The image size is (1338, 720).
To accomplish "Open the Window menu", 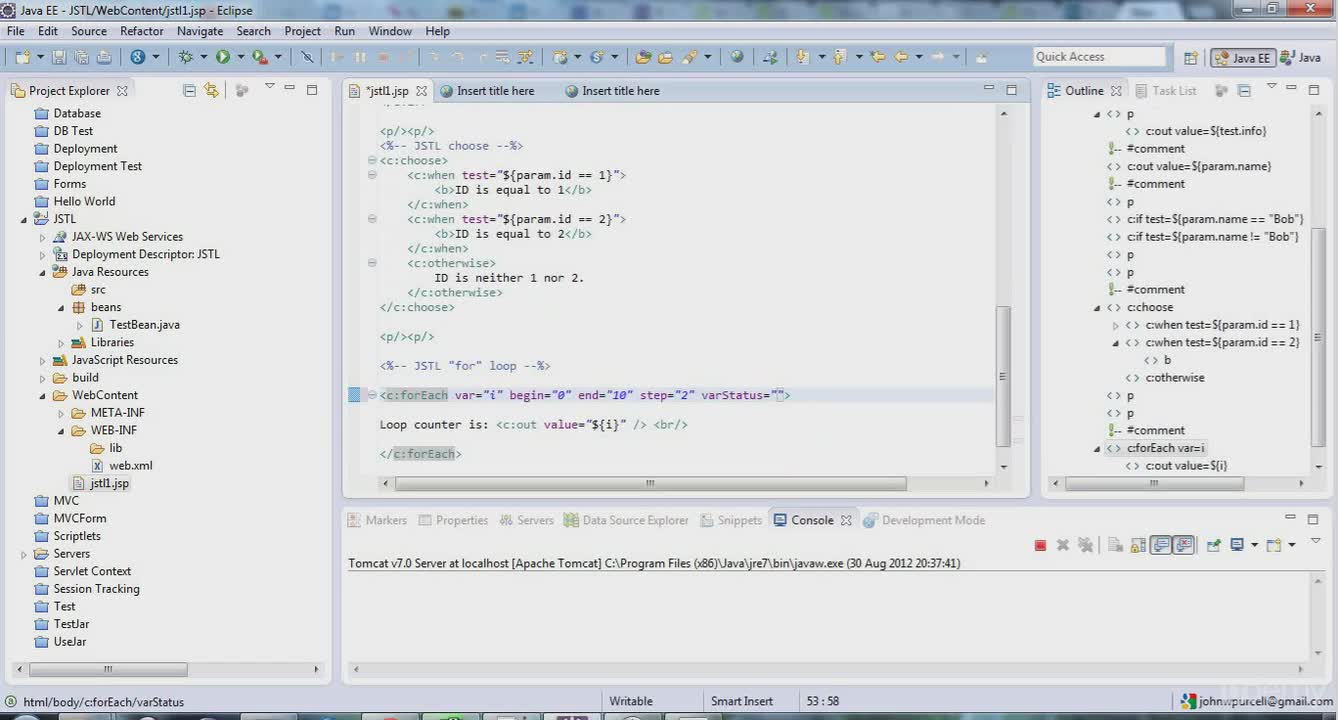I will [x=390, y=31].
